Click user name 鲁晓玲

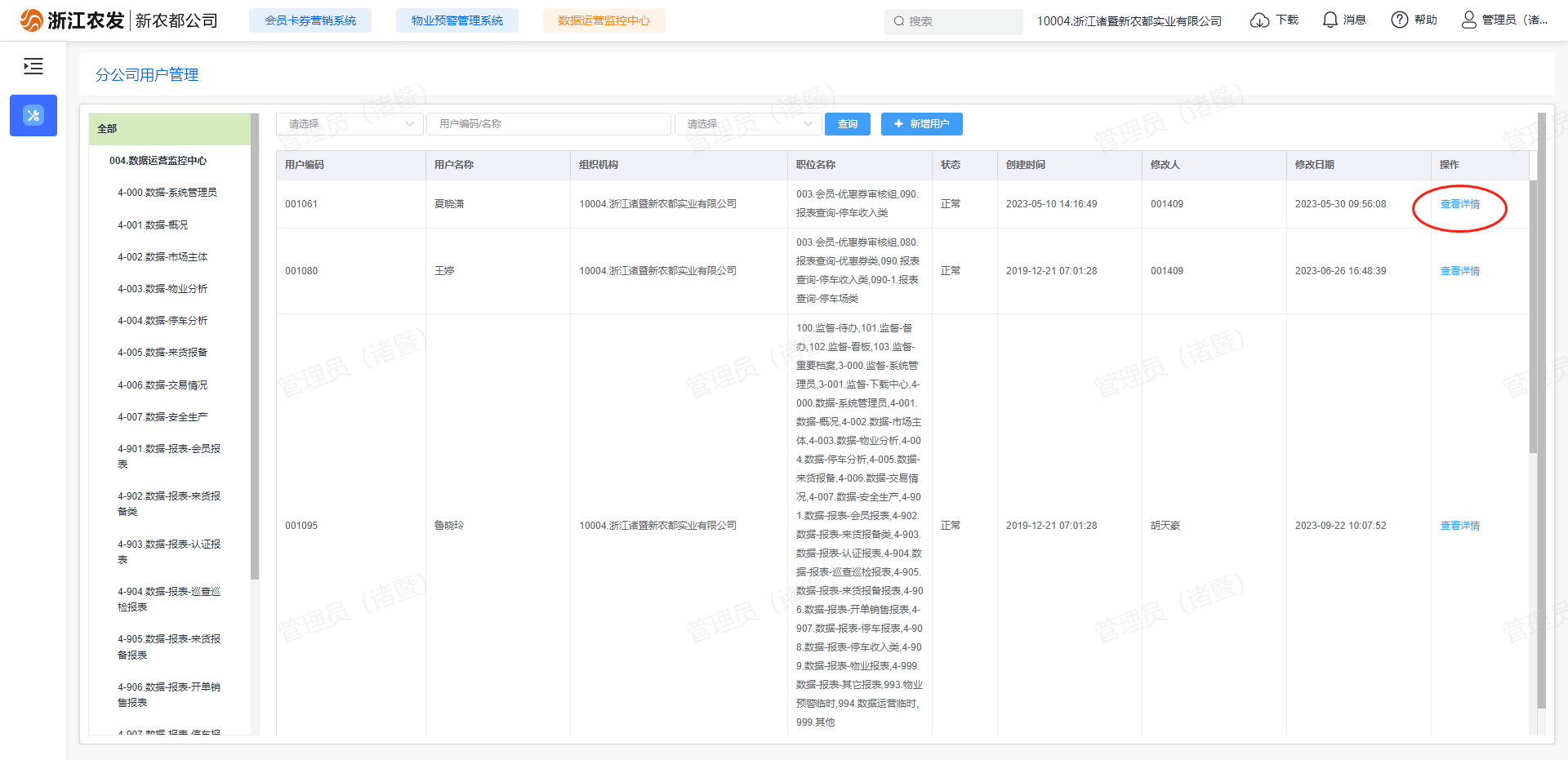click(449, 526)
